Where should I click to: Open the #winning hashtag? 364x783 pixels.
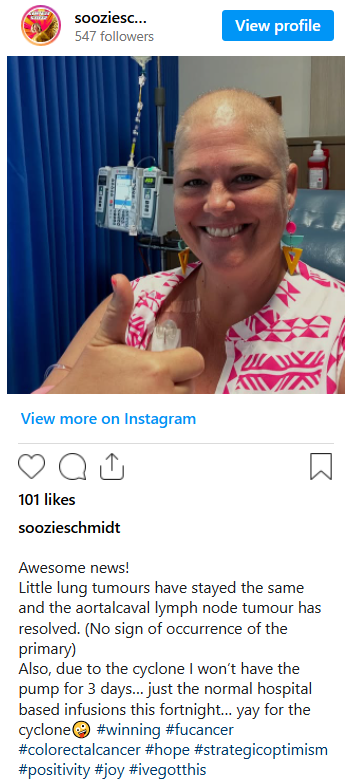[x=128, y=730]
